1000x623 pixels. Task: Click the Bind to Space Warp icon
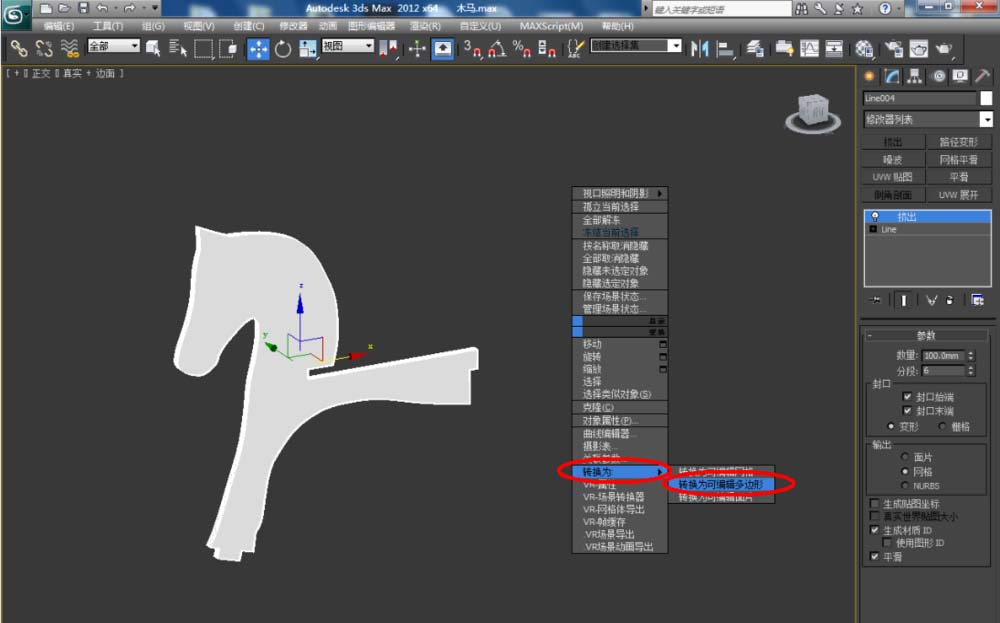(70, 48)
